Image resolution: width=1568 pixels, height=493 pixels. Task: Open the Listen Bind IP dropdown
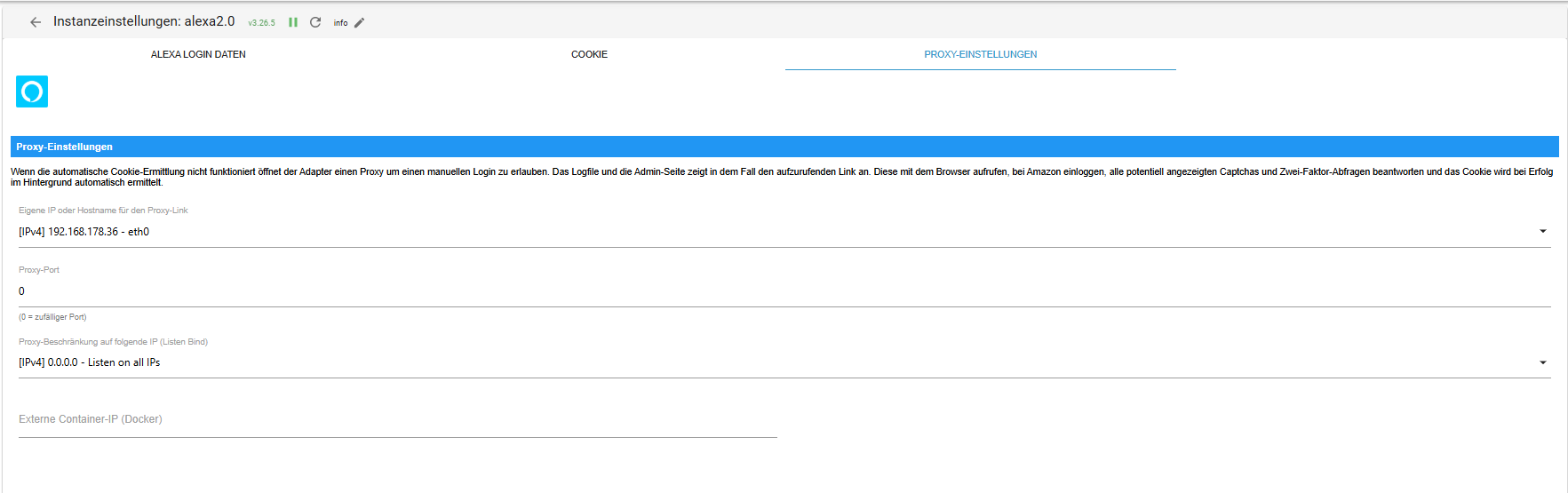784,362
